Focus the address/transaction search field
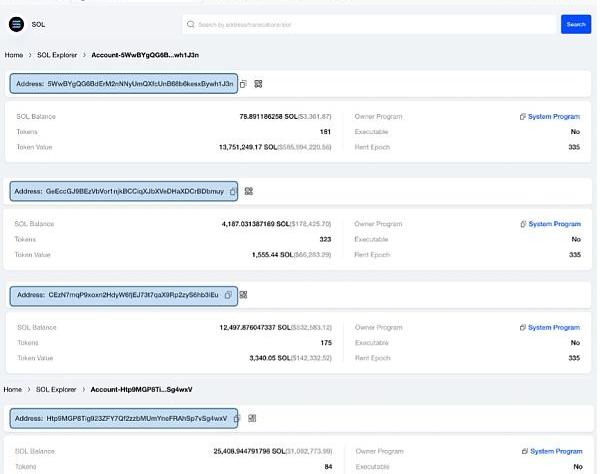Screen dimensions: 600x474 [370, 24]
